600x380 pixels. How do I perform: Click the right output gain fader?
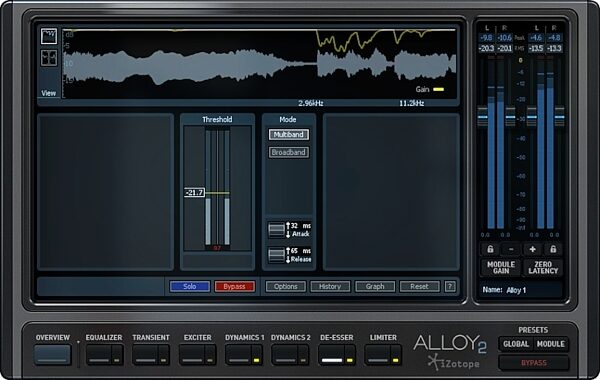click(x=559, y=117)
